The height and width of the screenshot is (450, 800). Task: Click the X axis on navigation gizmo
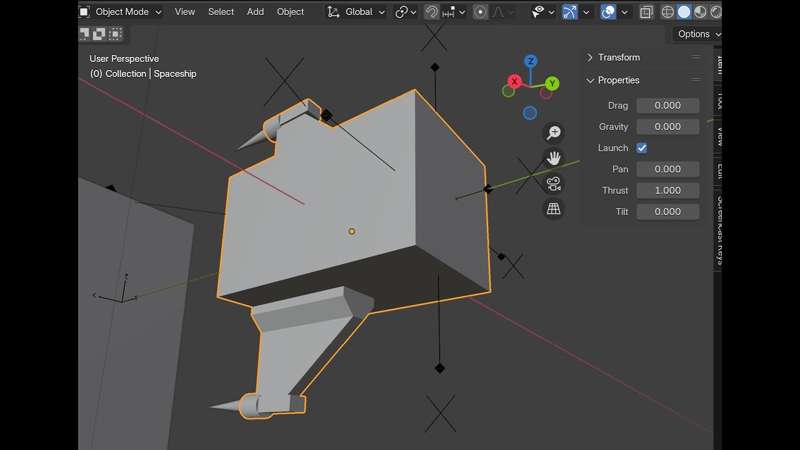tap(514, 81)
